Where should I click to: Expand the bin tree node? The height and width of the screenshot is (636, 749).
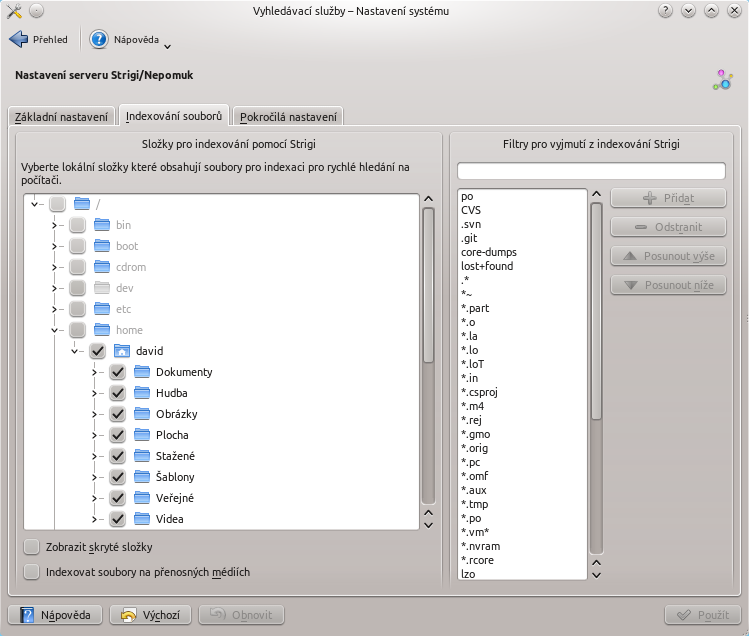(x=54, y=225)
